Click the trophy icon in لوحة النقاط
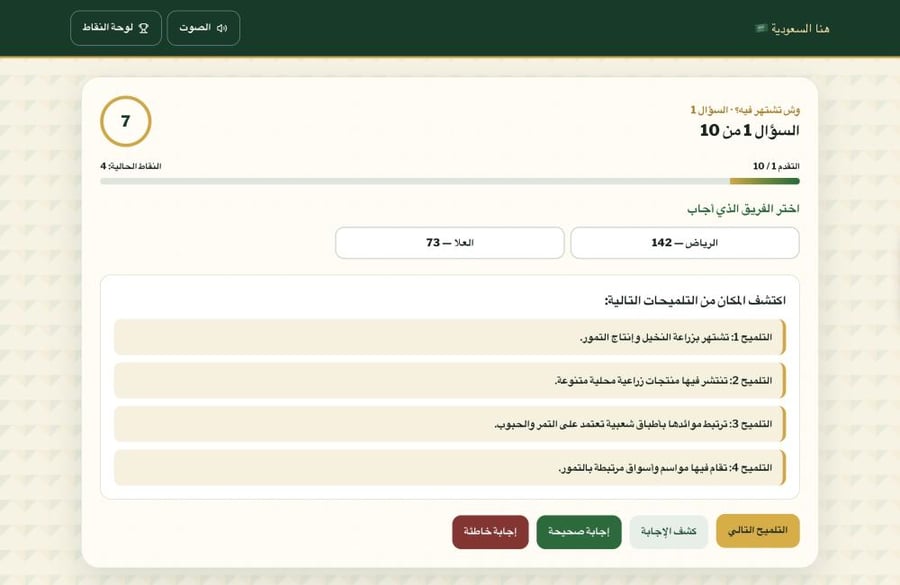Viewport: 900px width, 585px height. 143,28
